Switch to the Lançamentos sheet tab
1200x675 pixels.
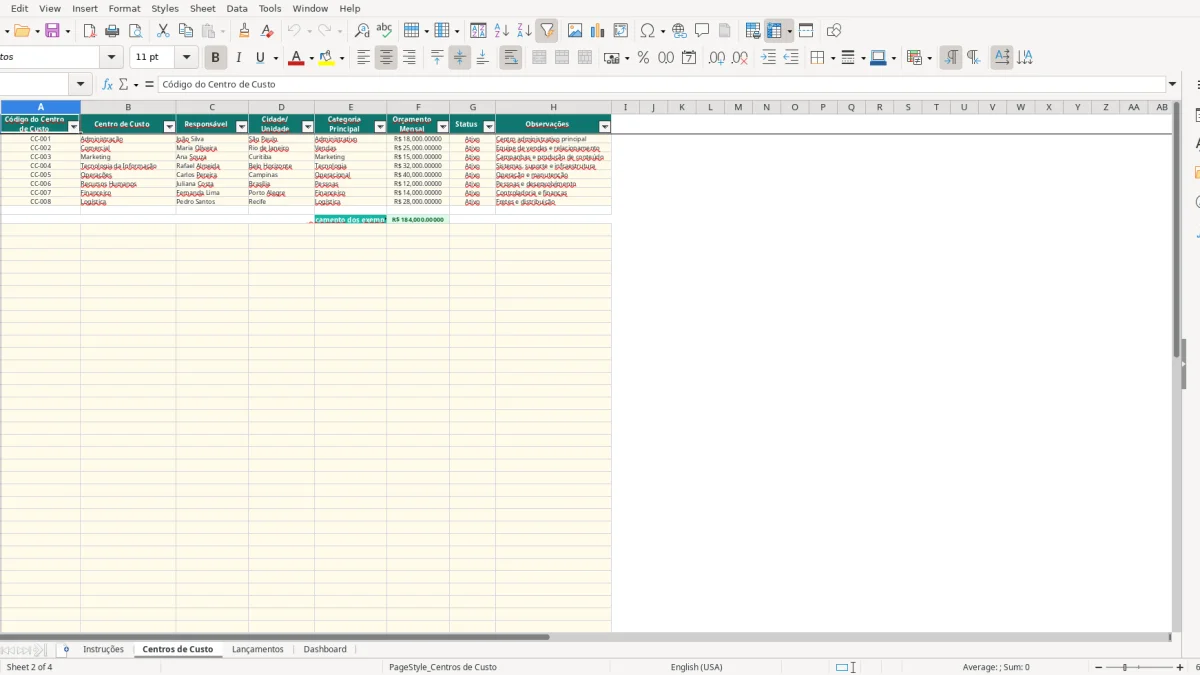258,649
